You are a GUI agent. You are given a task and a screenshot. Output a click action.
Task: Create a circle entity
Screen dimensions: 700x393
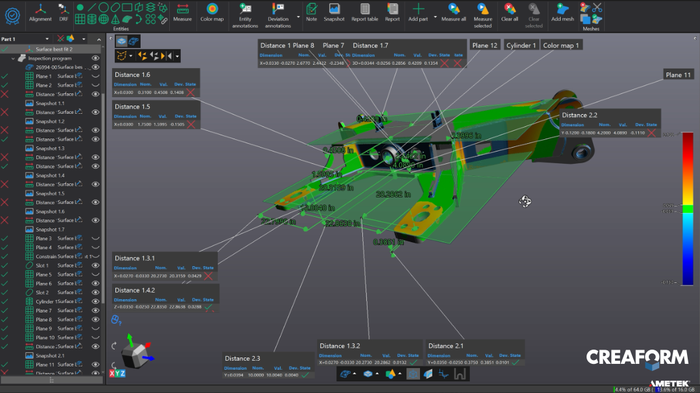click(x=103, y=7)
